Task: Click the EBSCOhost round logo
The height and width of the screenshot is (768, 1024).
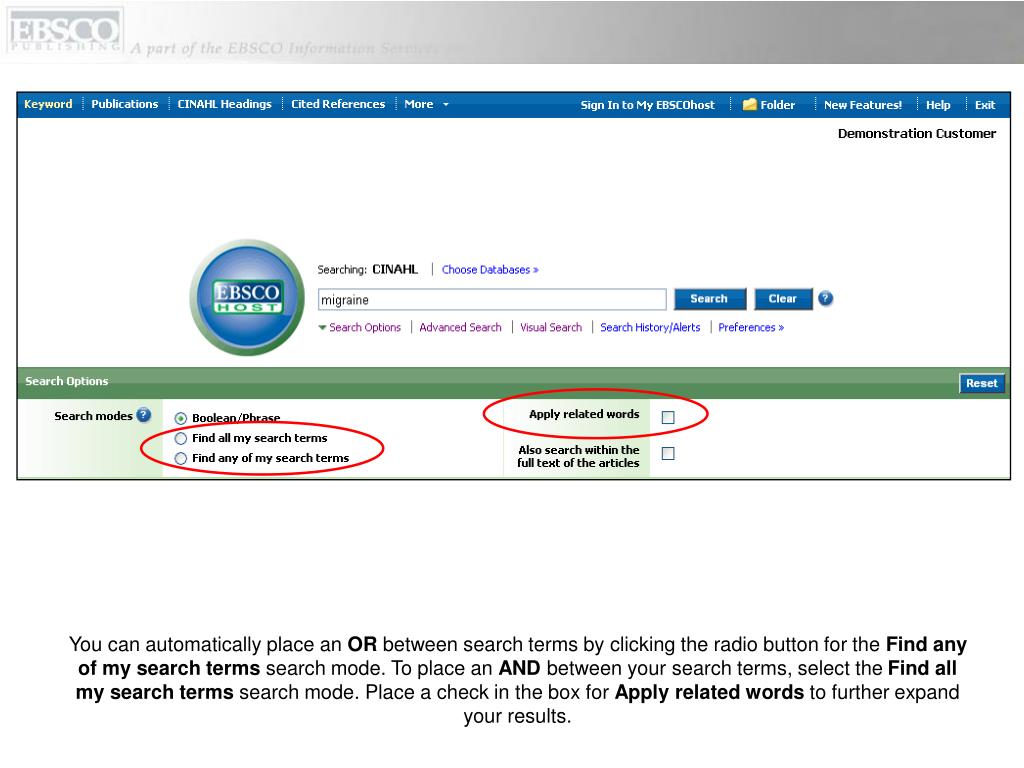Action: pyautogui.click(x=247, y=298)
